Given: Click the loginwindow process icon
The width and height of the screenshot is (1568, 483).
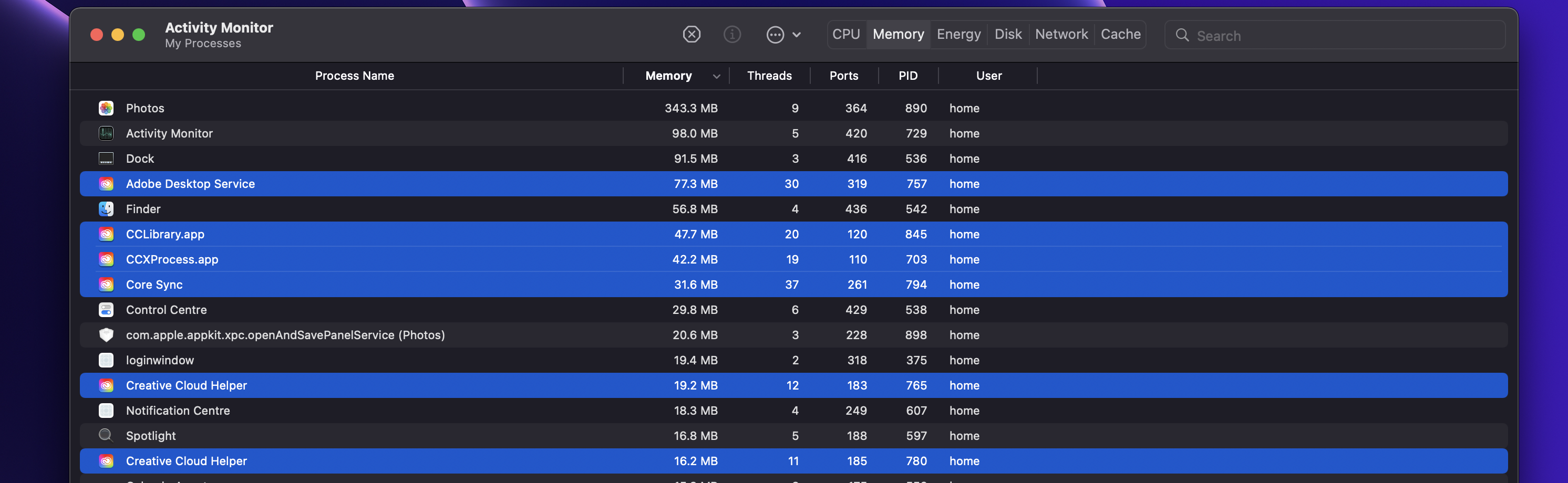Looking at the screenshot, I should pyautogui.click(x=106, y=361).
